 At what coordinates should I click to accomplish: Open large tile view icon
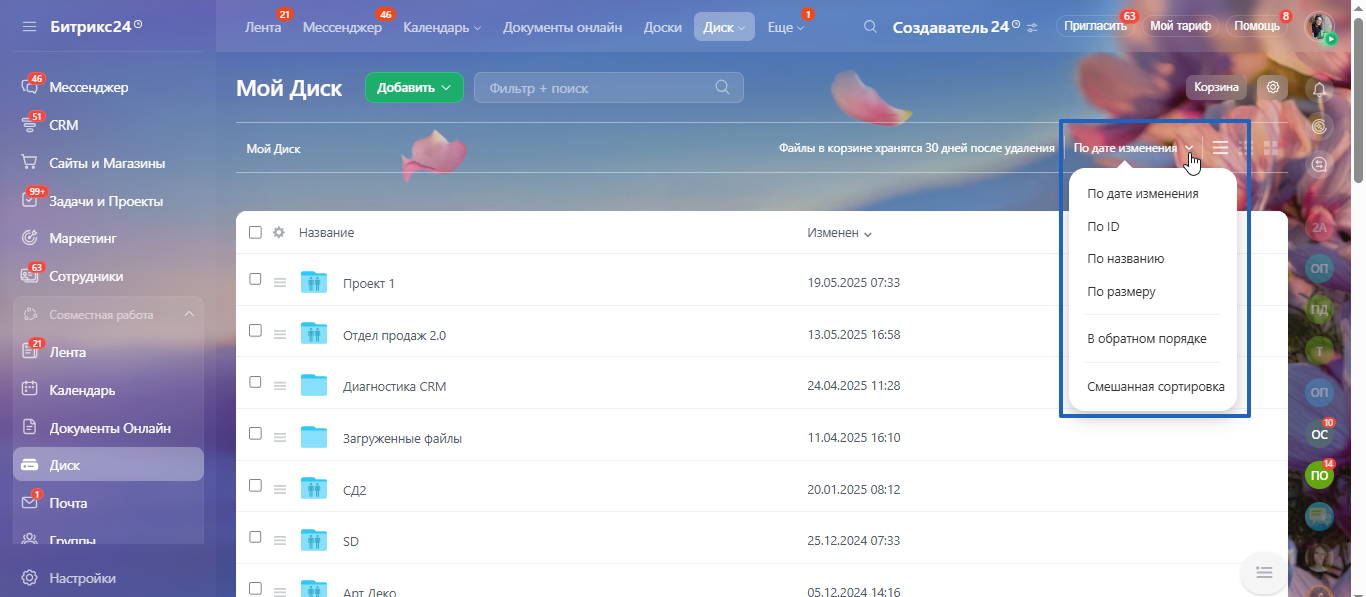(x=1272, y=148)
